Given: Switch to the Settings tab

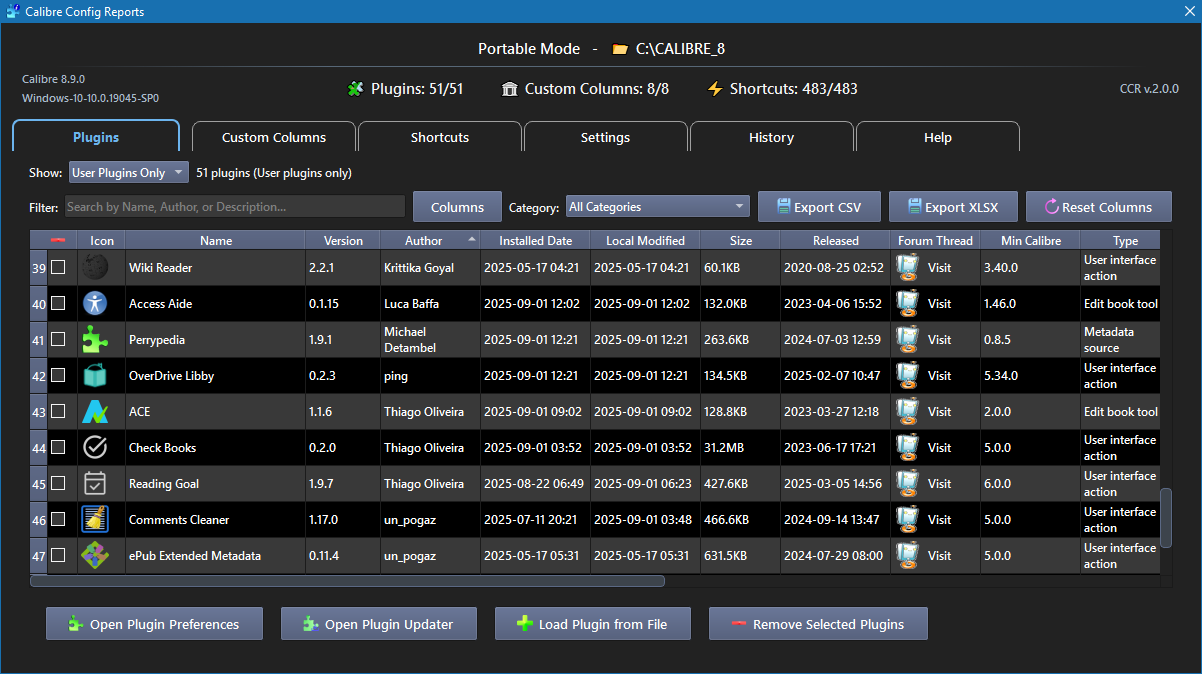Looking at the screenshot, I should point(605,137).
